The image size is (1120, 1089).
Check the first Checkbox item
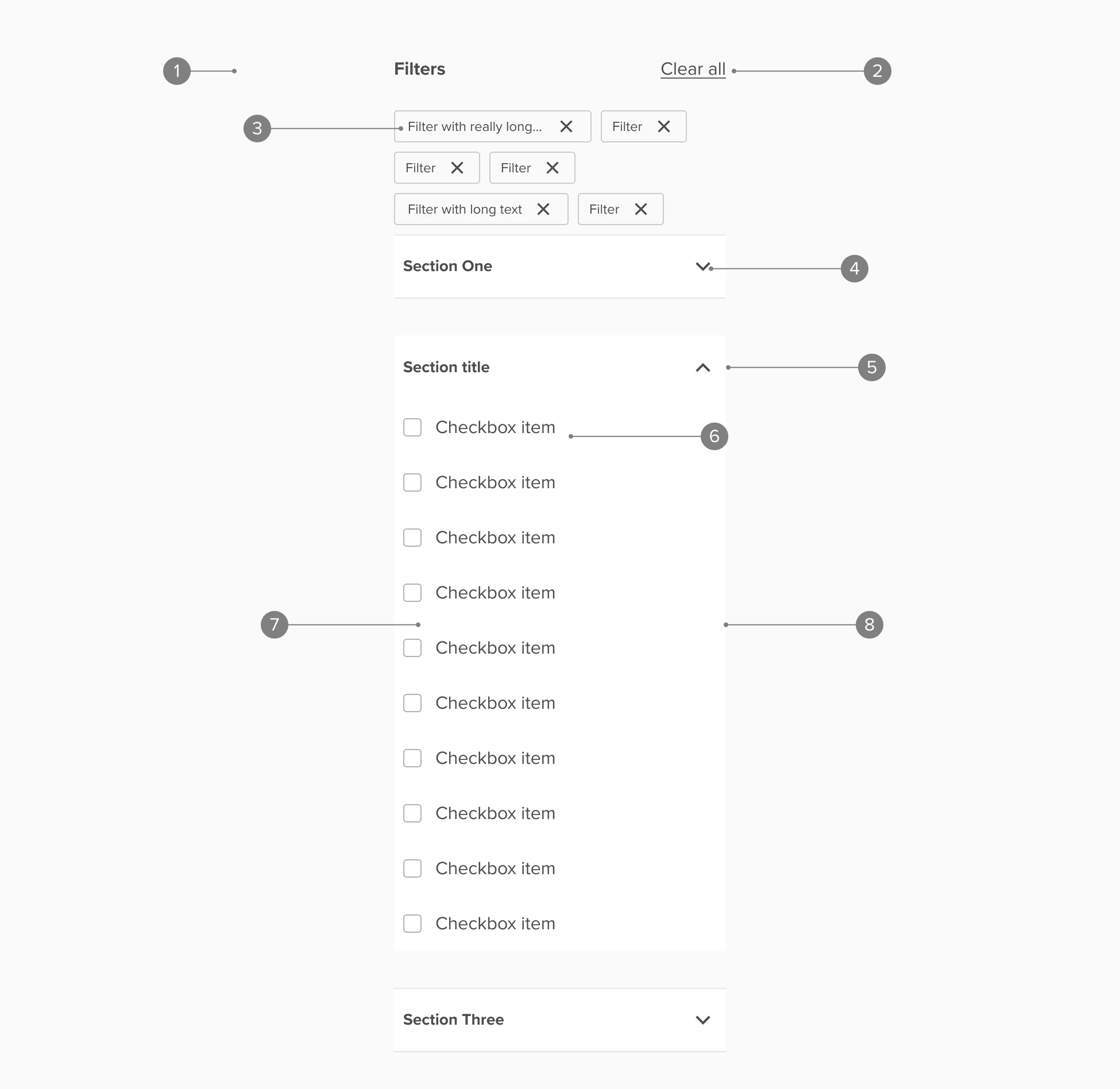click(x=412, y=427)
